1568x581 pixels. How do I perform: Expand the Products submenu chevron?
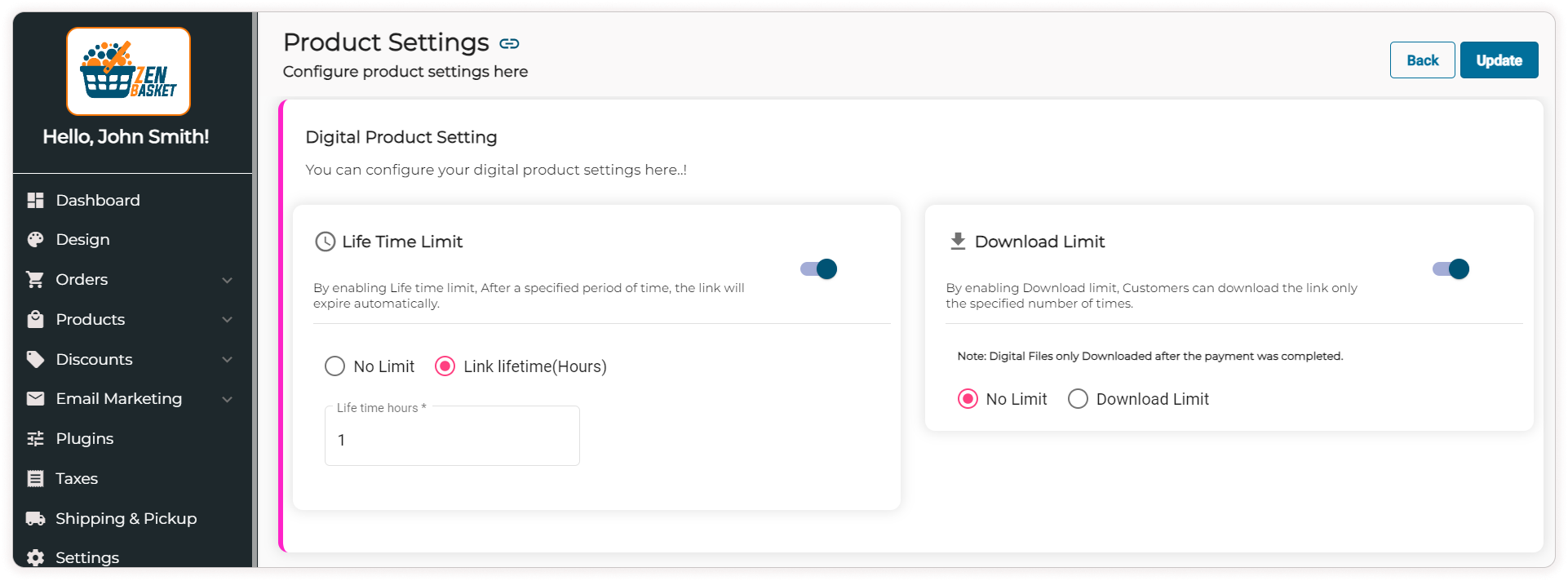click(228, 320)
